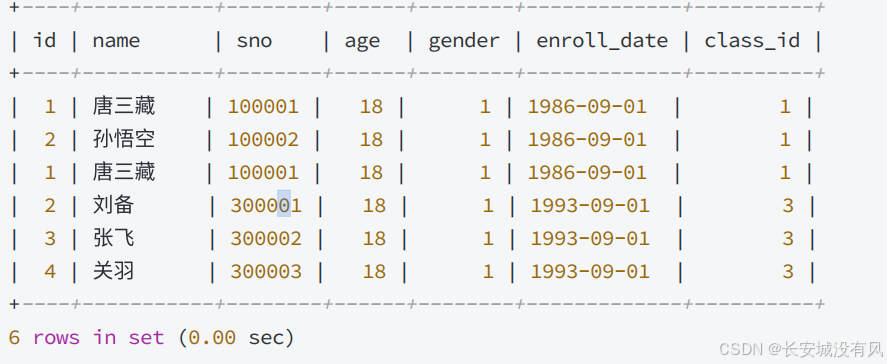
Task: Select student number 300002
Action: pos(266,239)
